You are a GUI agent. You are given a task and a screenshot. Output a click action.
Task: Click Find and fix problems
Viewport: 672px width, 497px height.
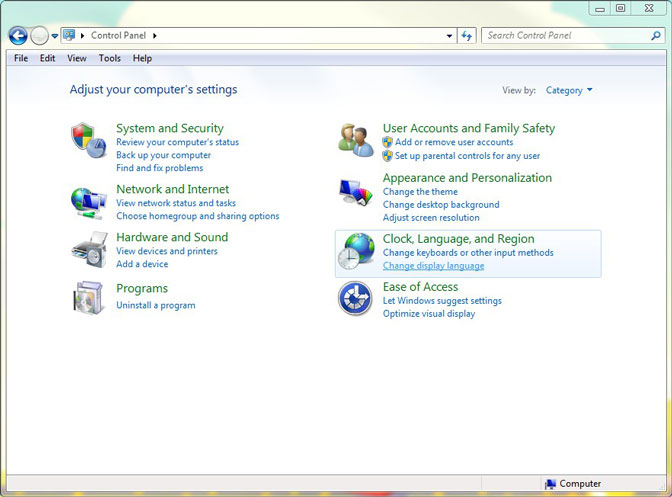[159, 168]
